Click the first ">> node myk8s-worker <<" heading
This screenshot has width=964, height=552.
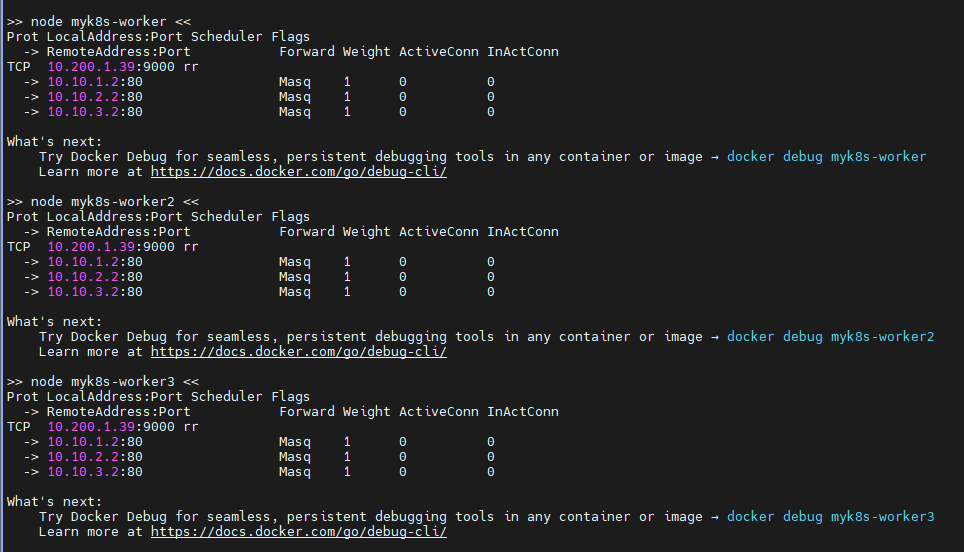98,21
